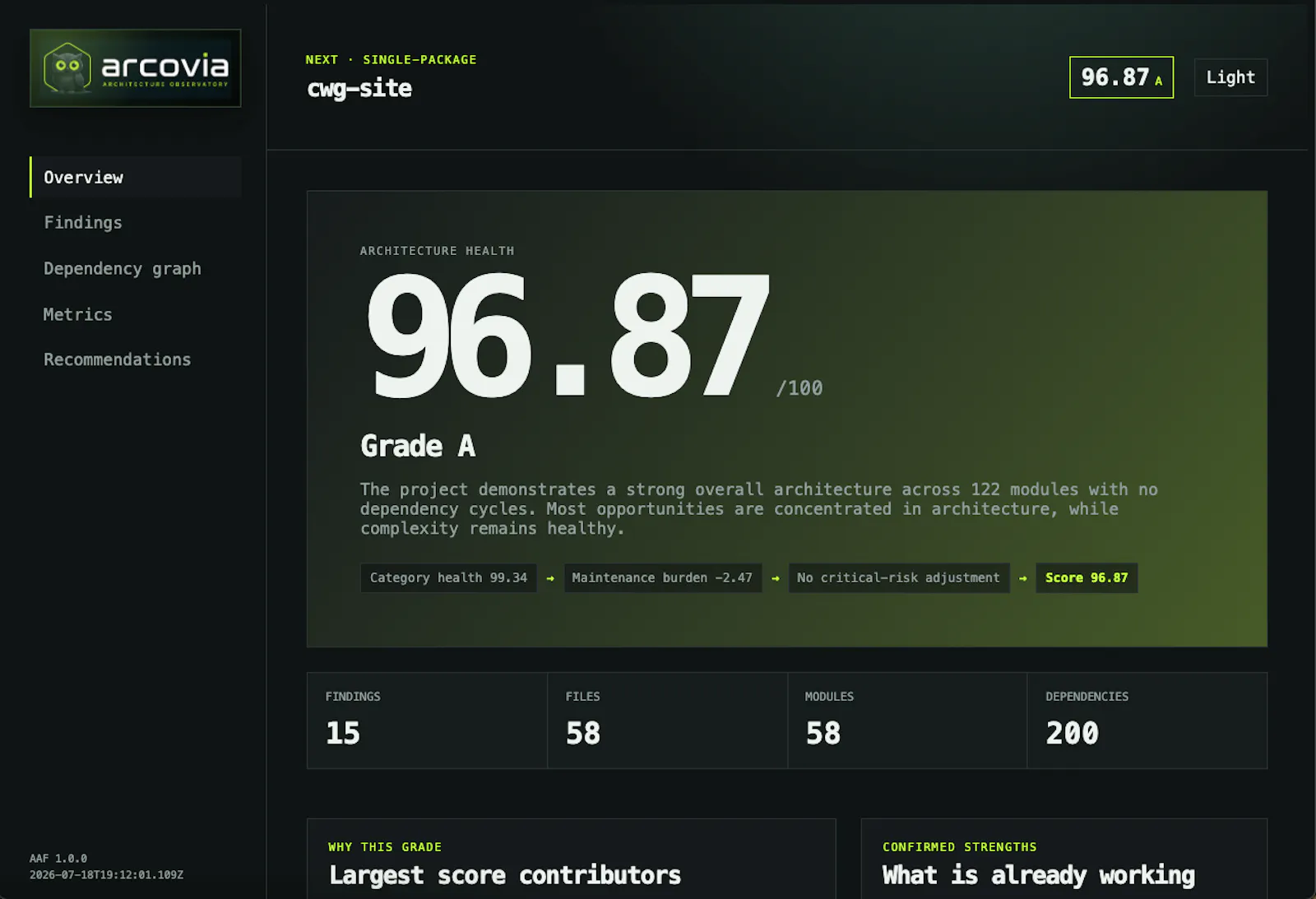1316x899 pixels.
Task: Open the Dependency graph view
Action: click(123, 269)
